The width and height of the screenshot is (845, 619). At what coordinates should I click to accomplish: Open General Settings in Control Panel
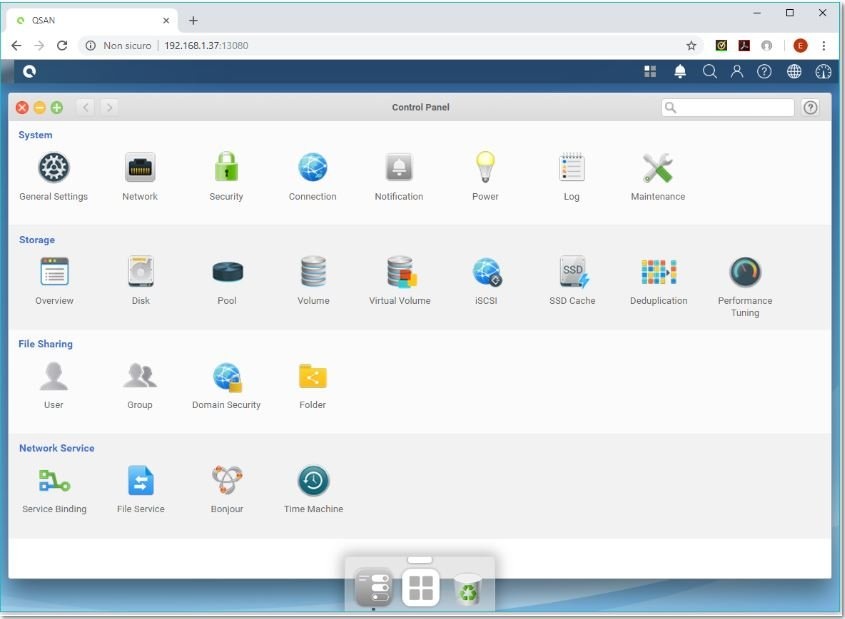coord(54,168)
